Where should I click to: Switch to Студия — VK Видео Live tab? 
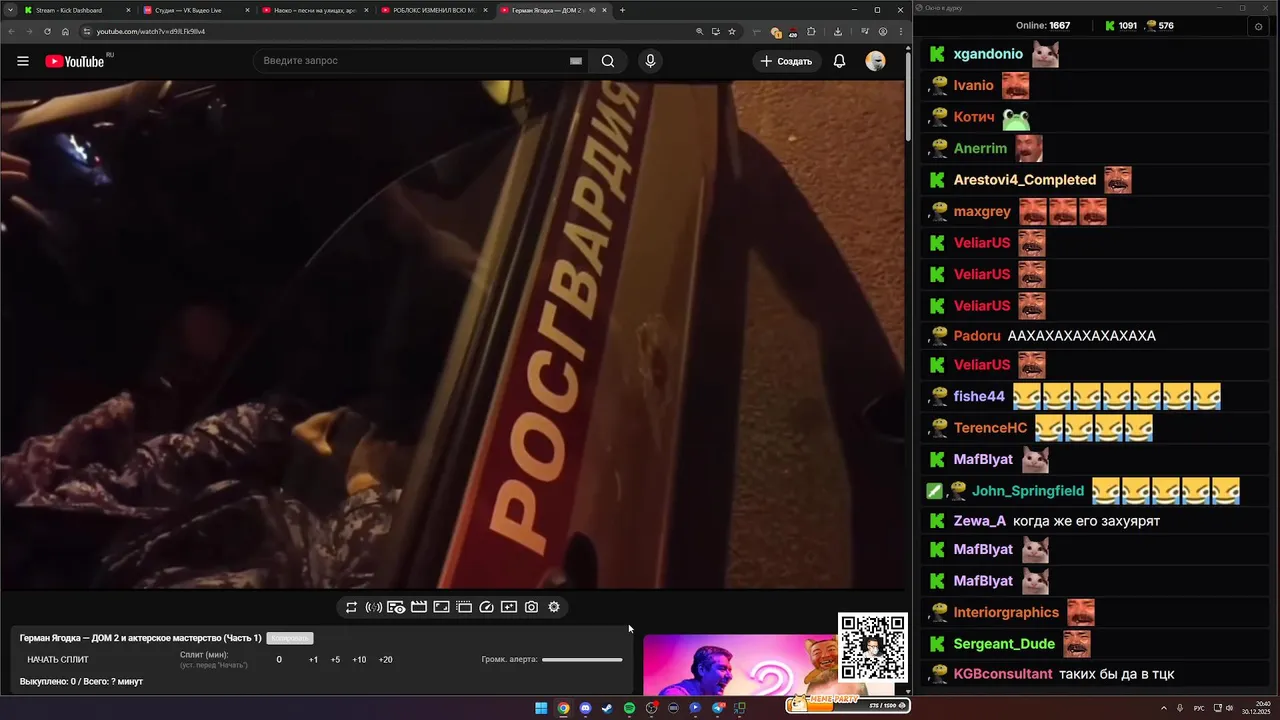click(x=196, y=10)
